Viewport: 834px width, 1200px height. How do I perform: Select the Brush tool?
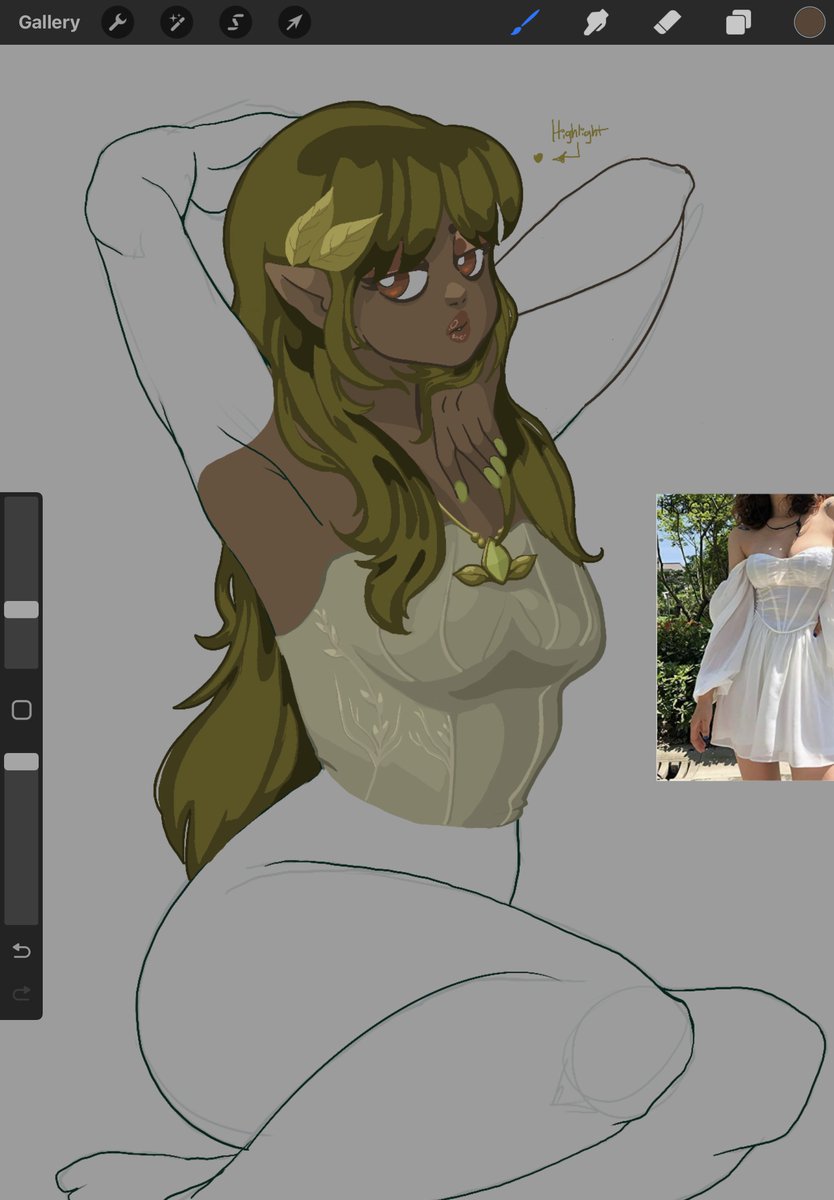point(525,22)
